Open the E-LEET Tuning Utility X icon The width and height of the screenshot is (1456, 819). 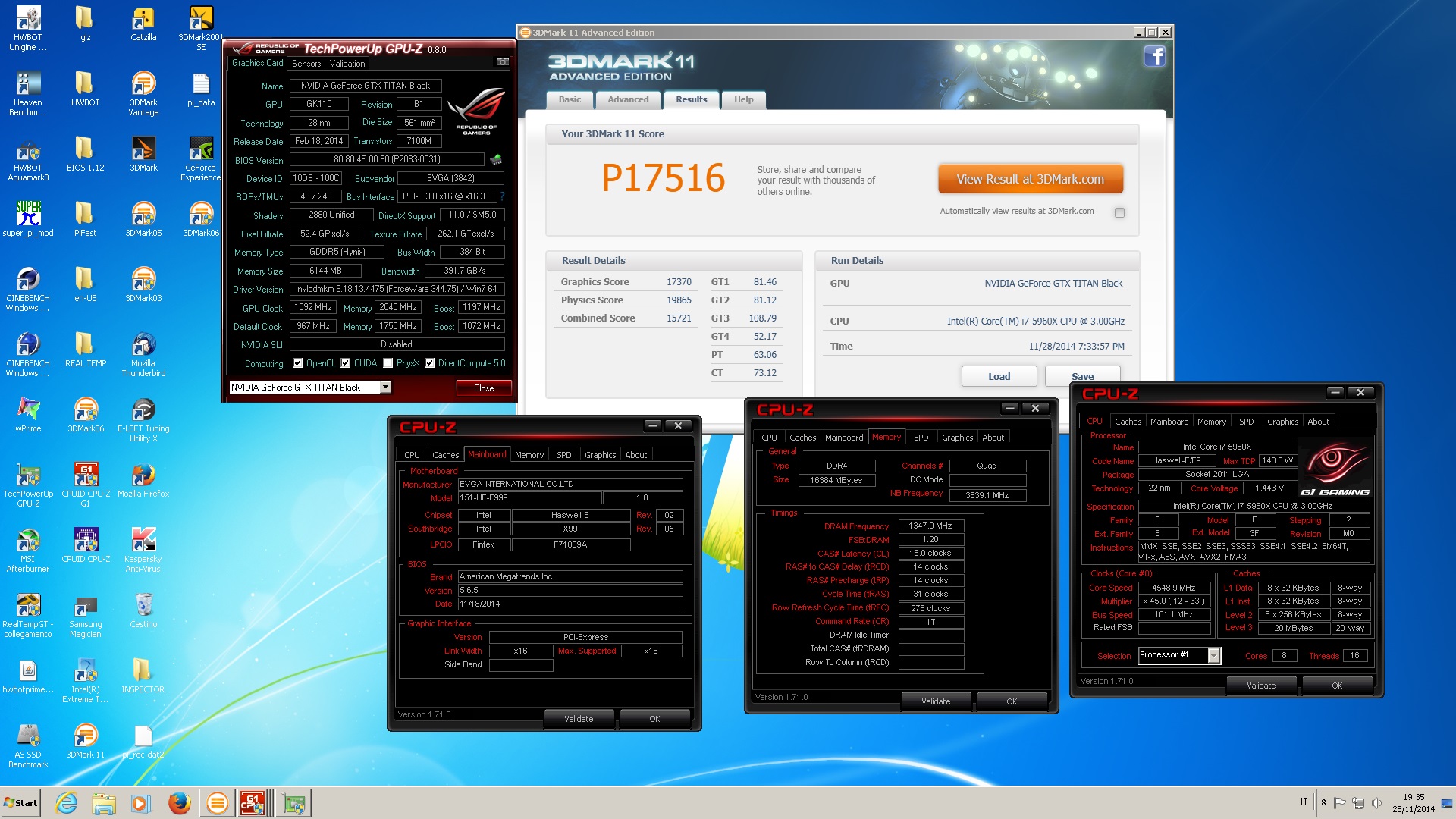point(143,419)
